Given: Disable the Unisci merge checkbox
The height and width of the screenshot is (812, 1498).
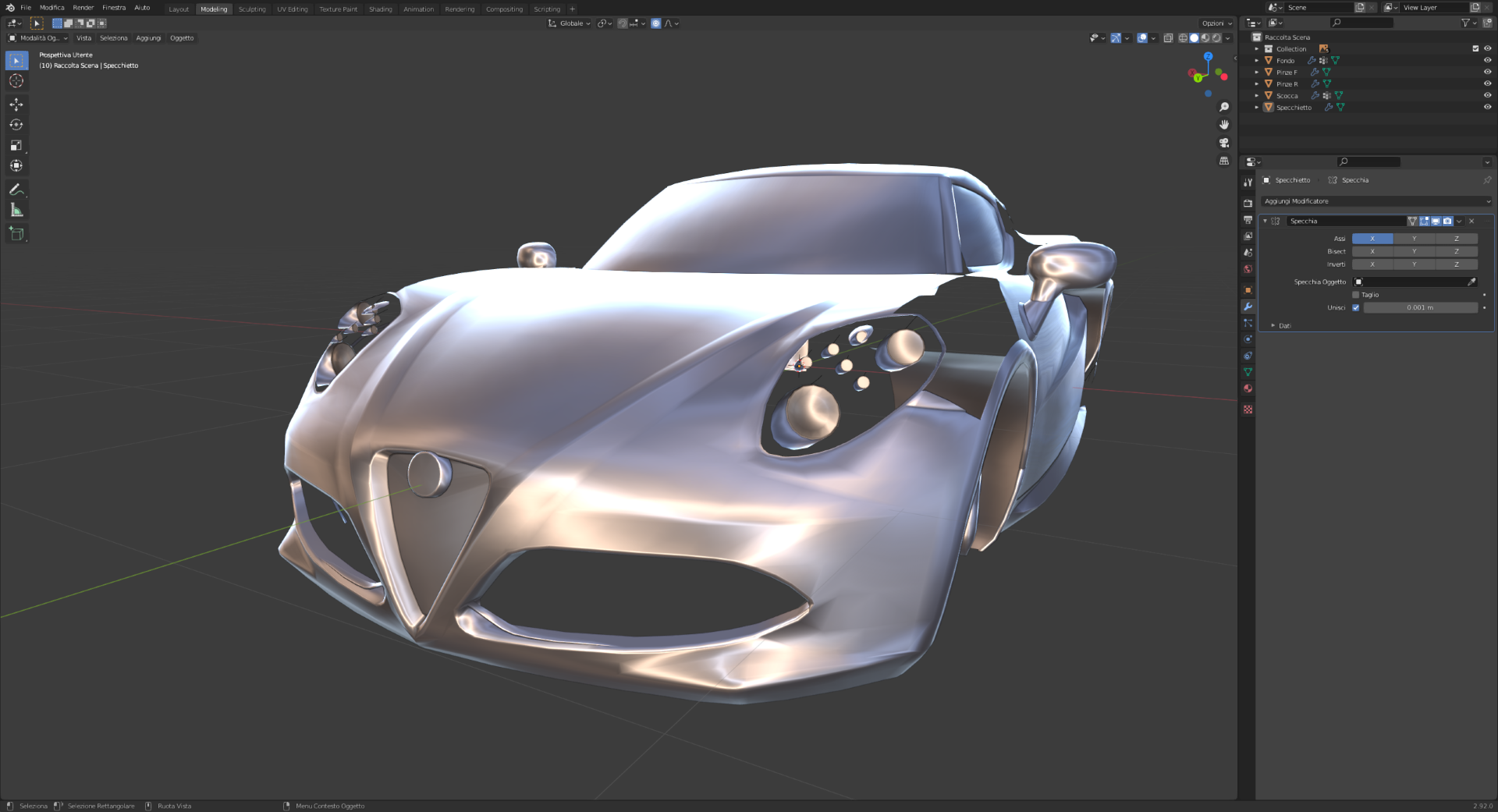Looking at the screenshot, I should pos(1355,307).
